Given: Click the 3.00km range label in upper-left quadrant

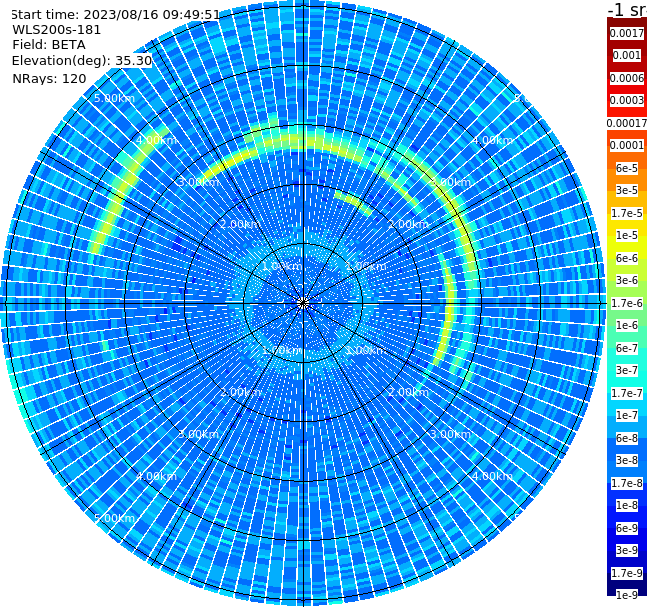Looking at the screenshot, I should (198, 182).
